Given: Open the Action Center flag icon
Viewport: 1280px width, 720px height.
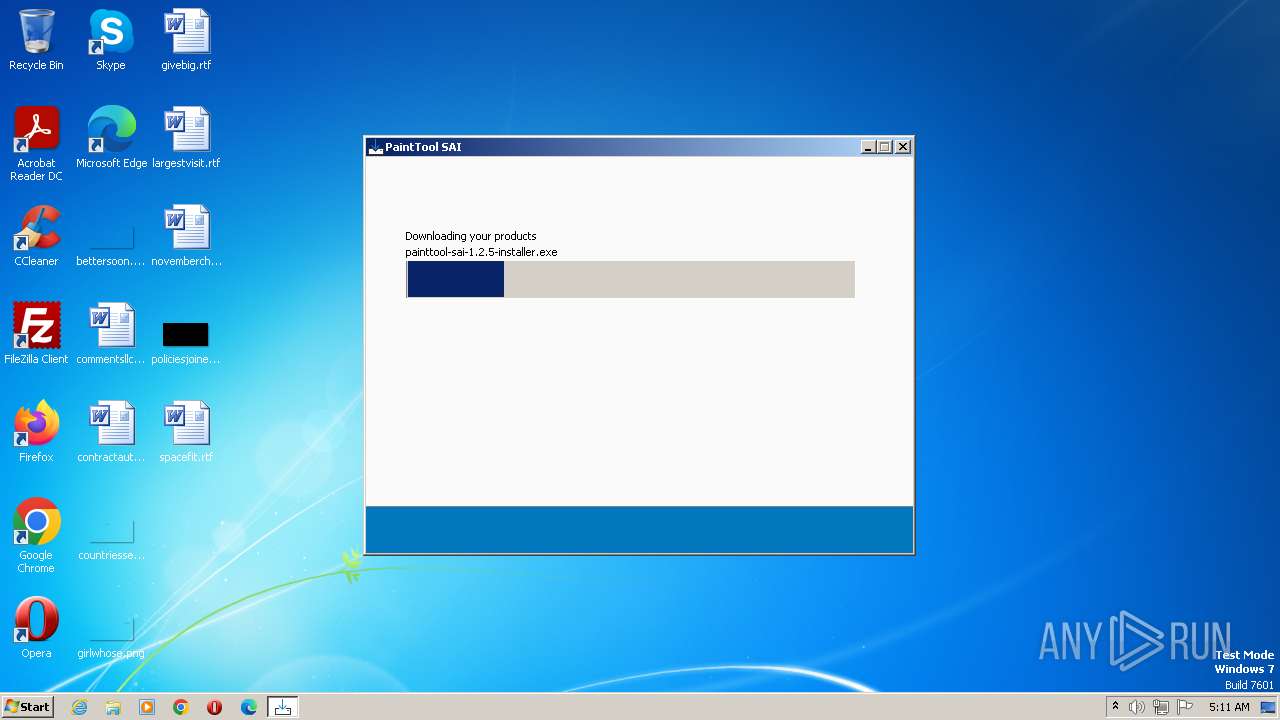Looking at the screenshot, I should pos(1185,707).
